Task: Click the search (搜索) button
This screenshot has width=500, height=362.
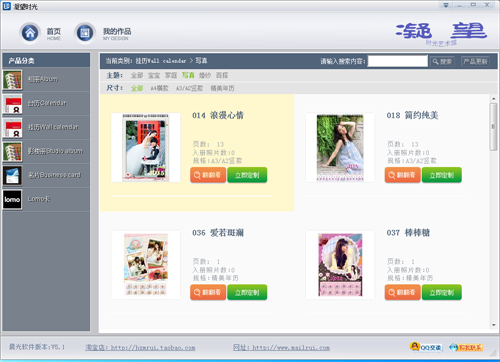Action: pyautogui.click(x=442, y=61)
